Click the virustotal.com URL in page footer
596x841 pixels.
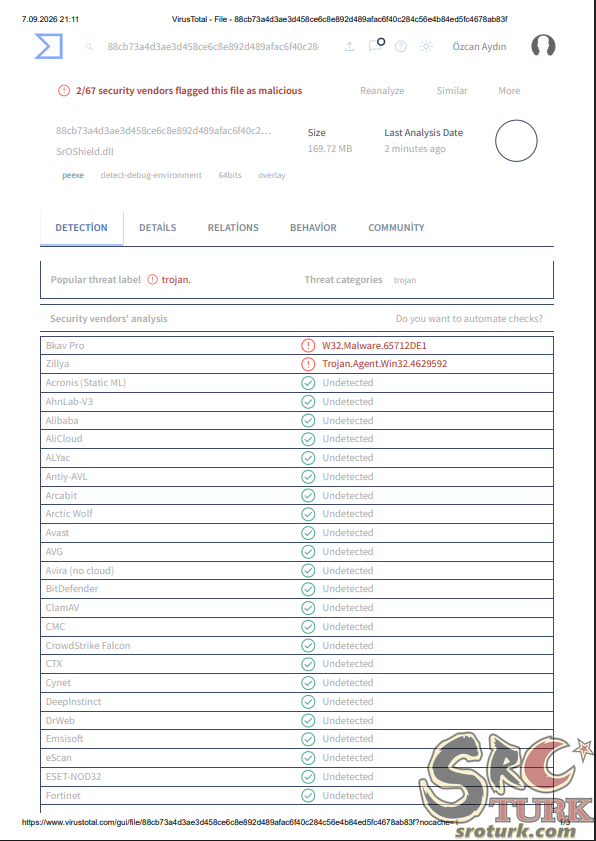tap(240, 822)
